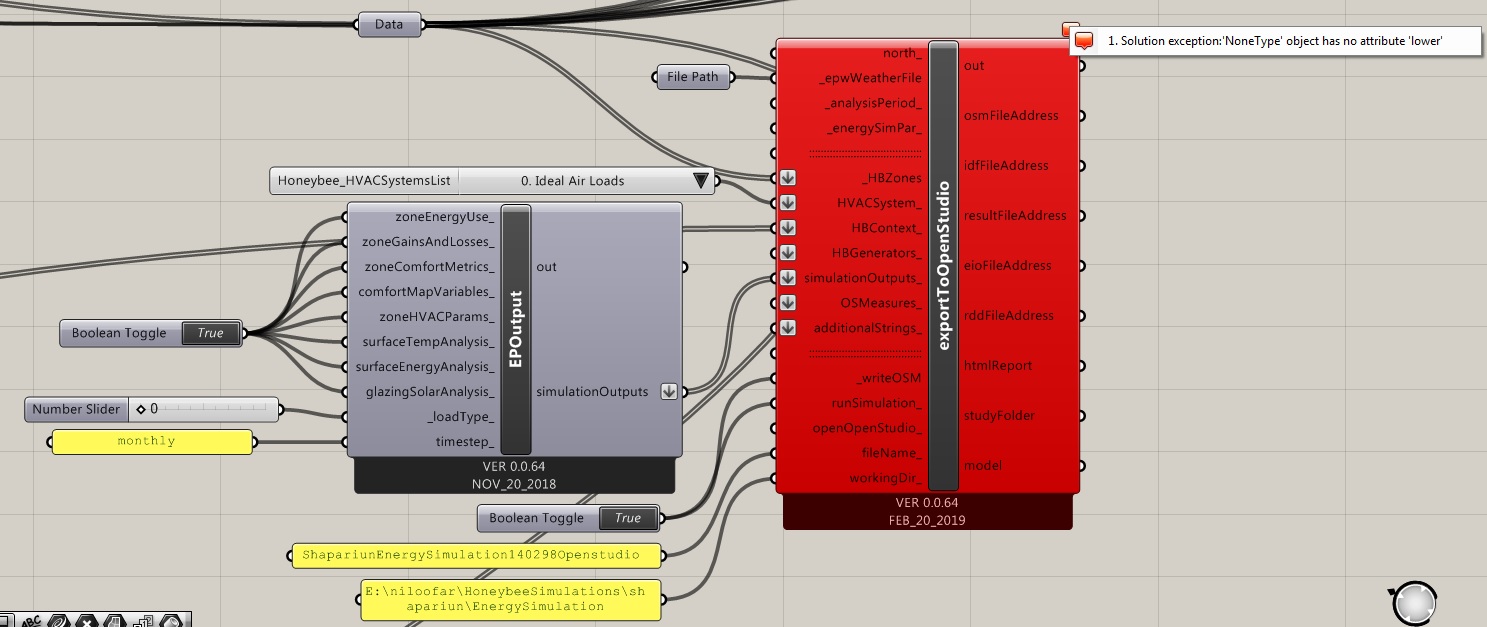
Task: Click the additionalStrings_ input arrow icon
Action: pyautogui.click(x=788, y=328)
